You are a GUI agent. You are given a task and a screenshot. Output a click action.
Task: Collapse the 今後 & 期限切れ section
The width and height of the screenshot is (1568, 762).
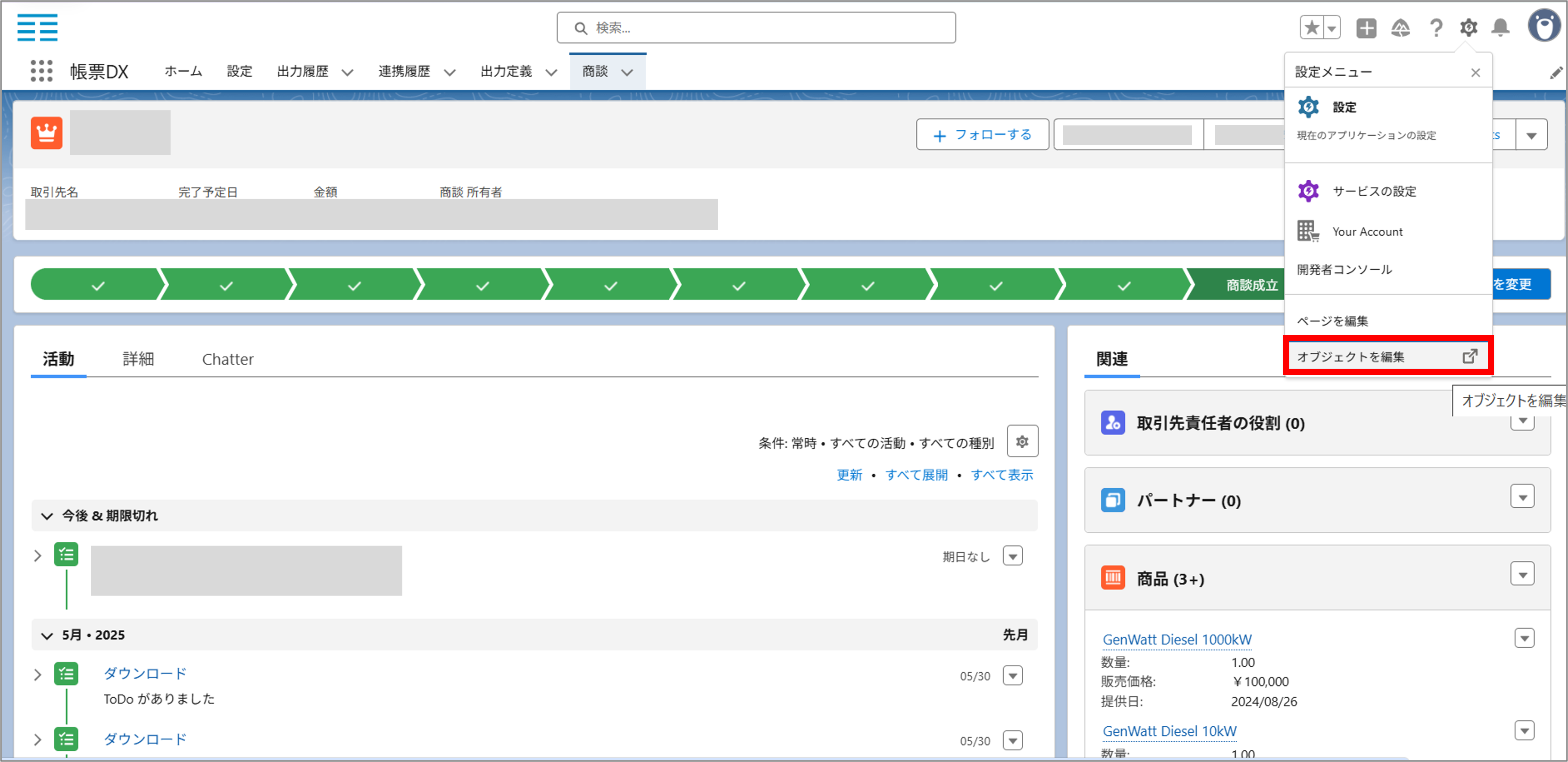coord(47,516)
